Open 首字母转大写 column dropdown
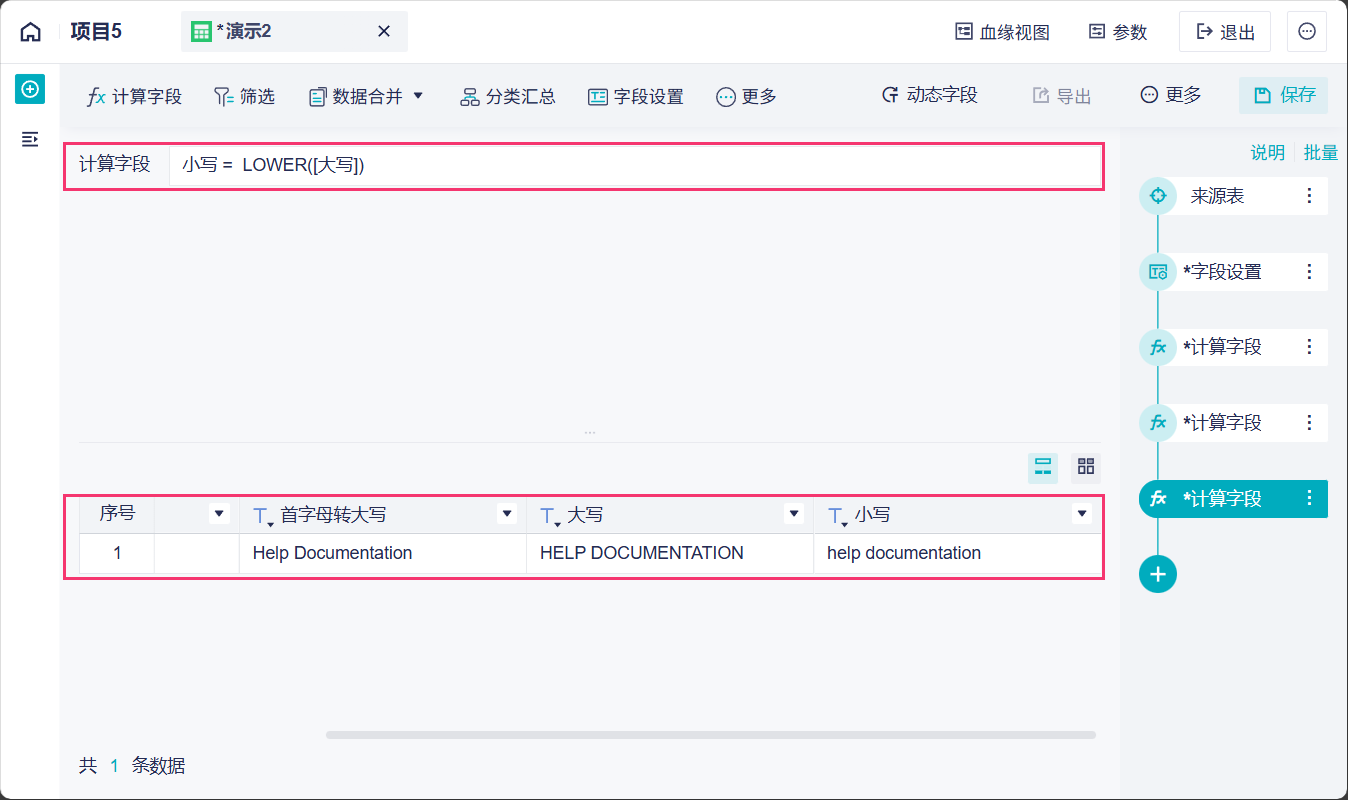The image size is (1348, 800). click(507, 514)
